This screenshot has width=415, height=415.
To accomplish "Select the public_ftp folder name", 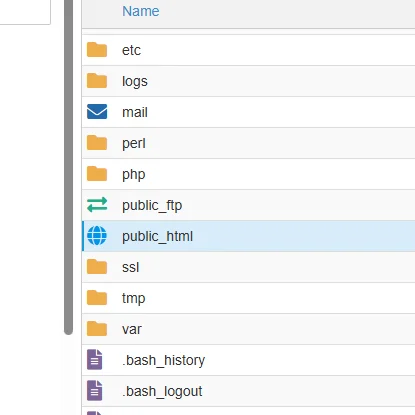I will [152, 205].
